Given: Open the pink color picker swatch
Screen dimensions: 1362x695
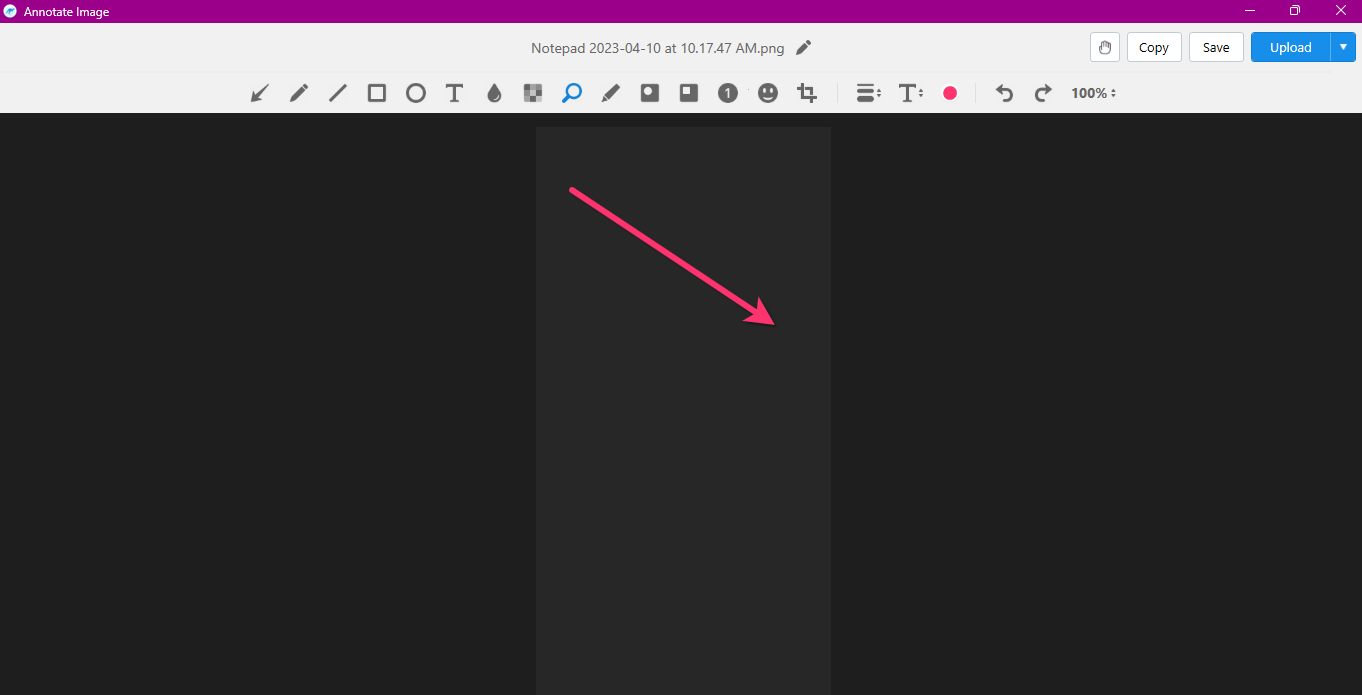Looking at the screenshot, I should [950, 93].
